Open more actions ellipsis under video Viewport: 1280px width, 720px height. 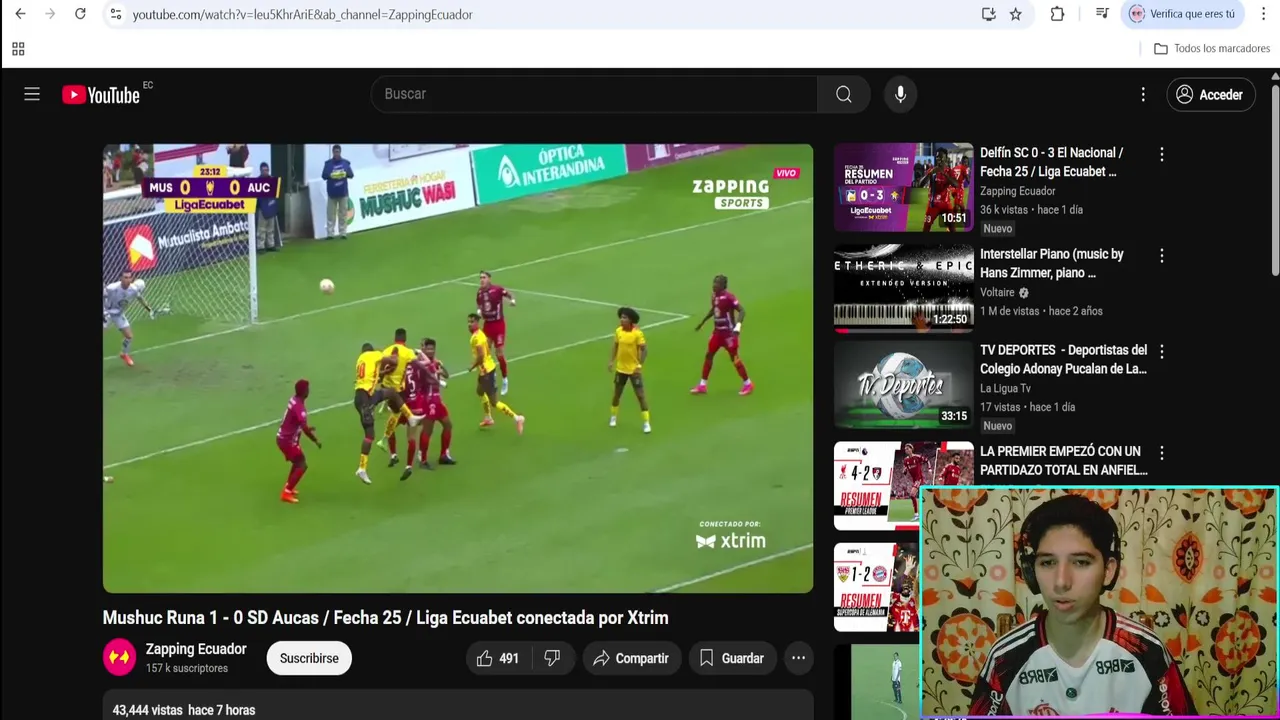pyautogui.click(x=798, y=658)
